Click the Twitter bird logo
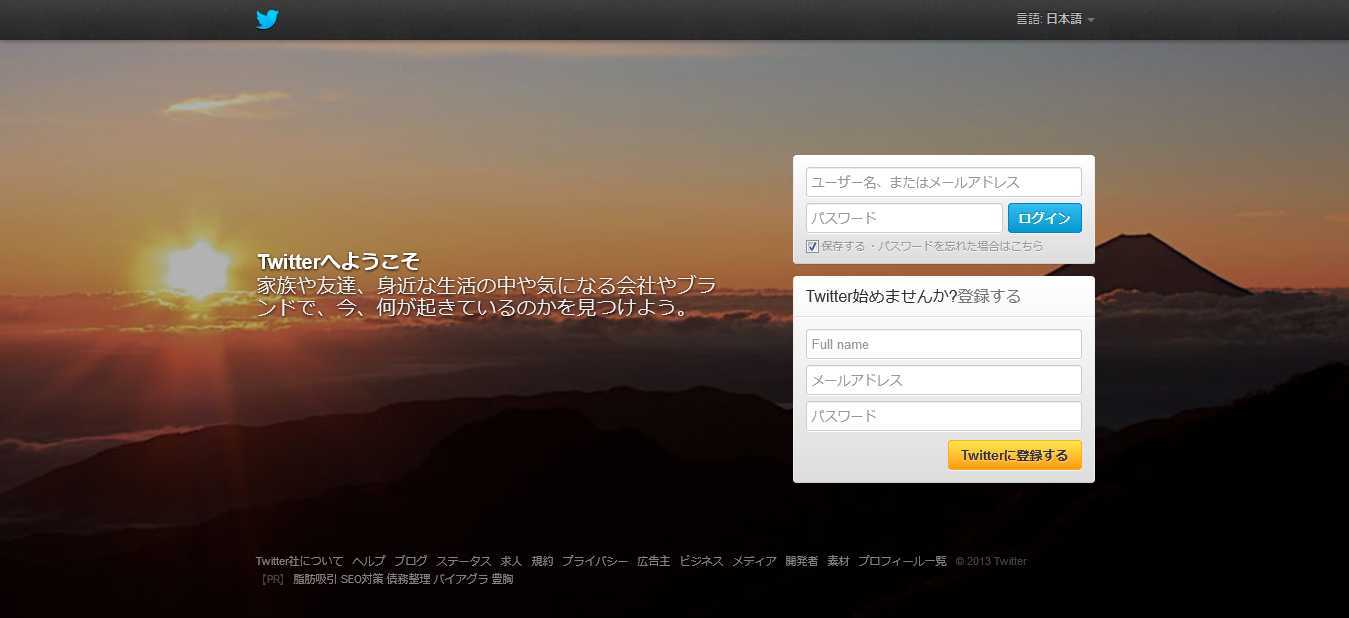 (x=267, y=19)
